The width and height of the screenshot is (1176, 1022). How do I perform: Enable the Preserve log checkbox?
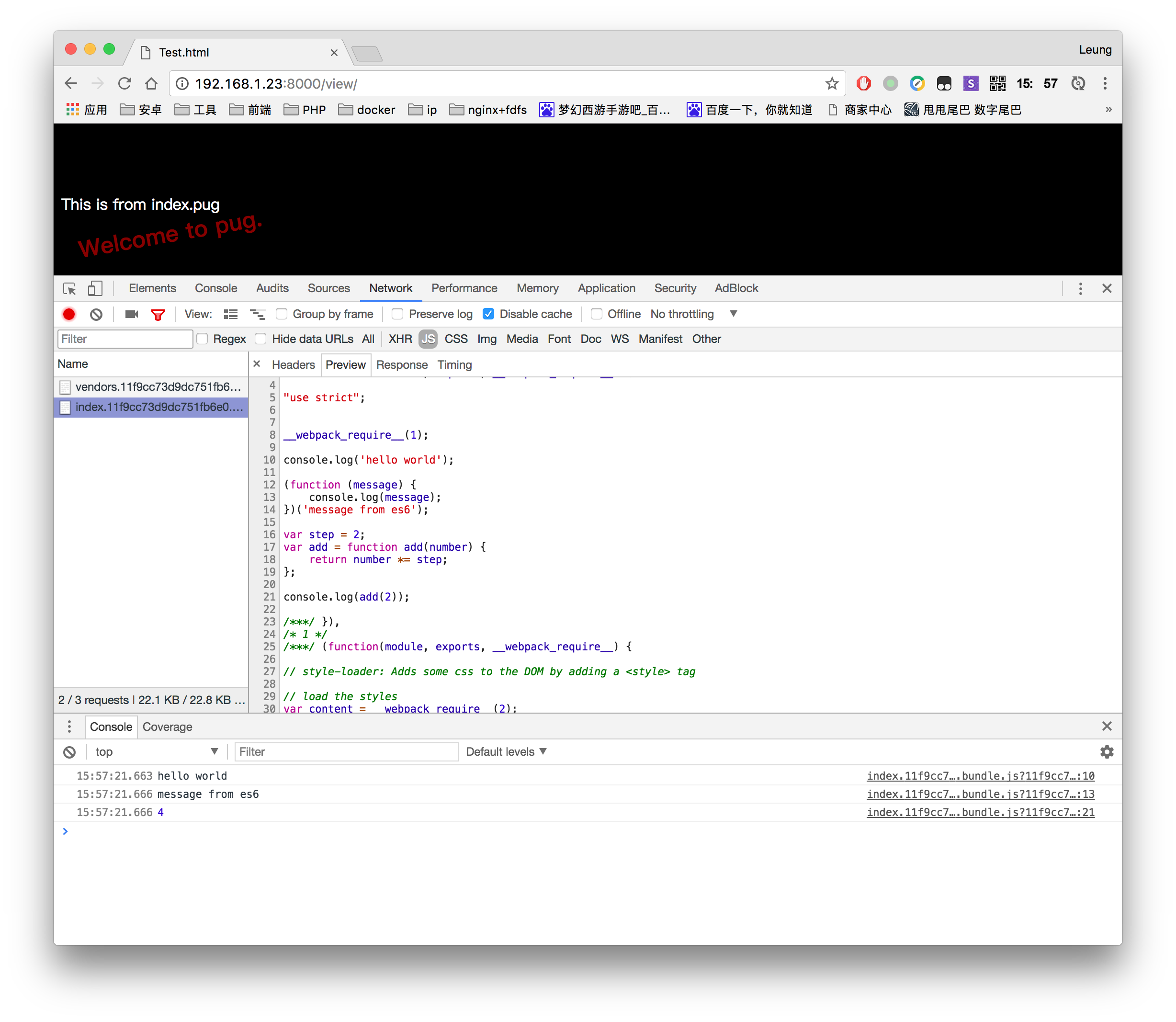[398, 314]
